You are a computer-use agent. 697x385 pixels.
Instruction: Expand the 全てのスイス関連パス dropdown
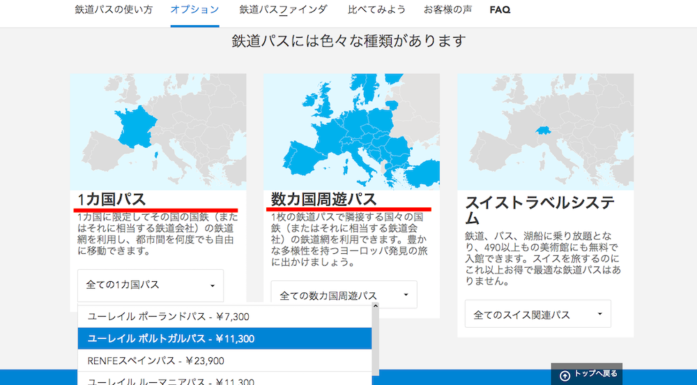point(538,314)
